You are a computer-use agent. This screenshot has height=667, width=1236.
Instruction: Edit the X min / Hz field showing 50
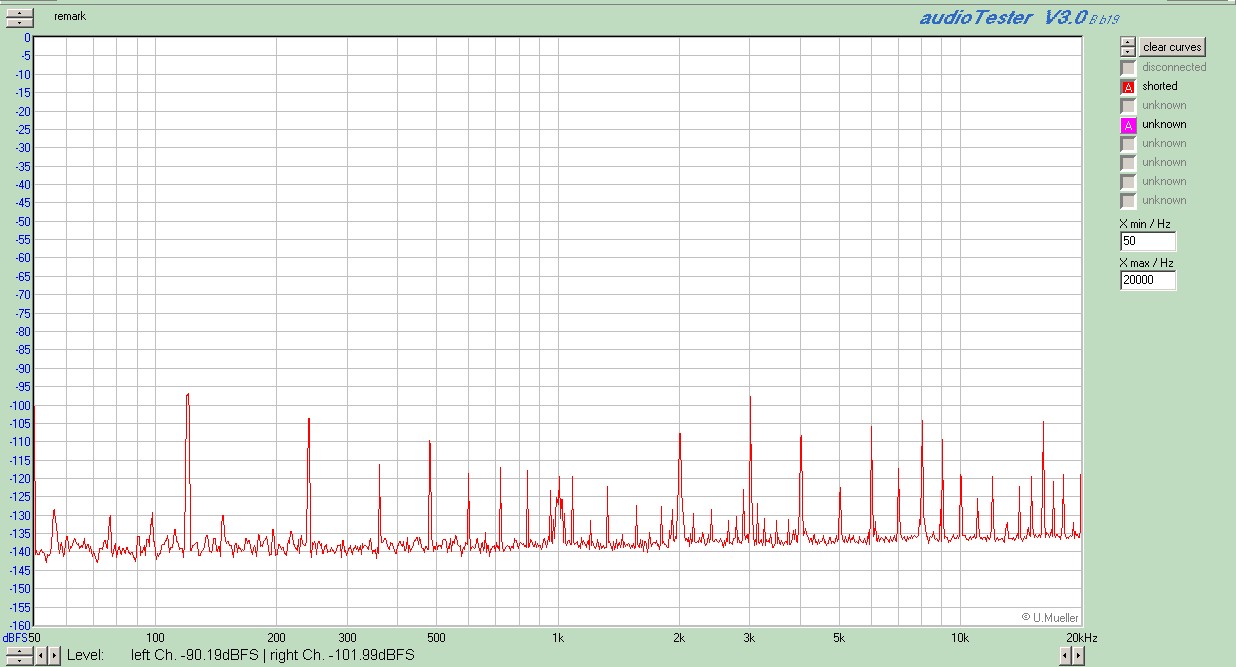click(1148, 242)
